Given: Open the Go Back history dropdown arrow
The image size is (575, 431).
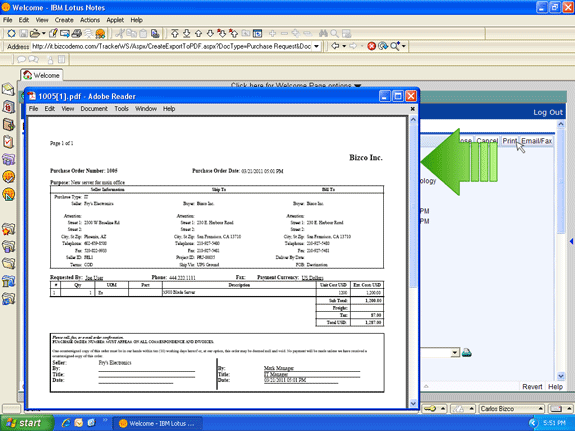Looking at the screenshot, I should tap(344, 46).
